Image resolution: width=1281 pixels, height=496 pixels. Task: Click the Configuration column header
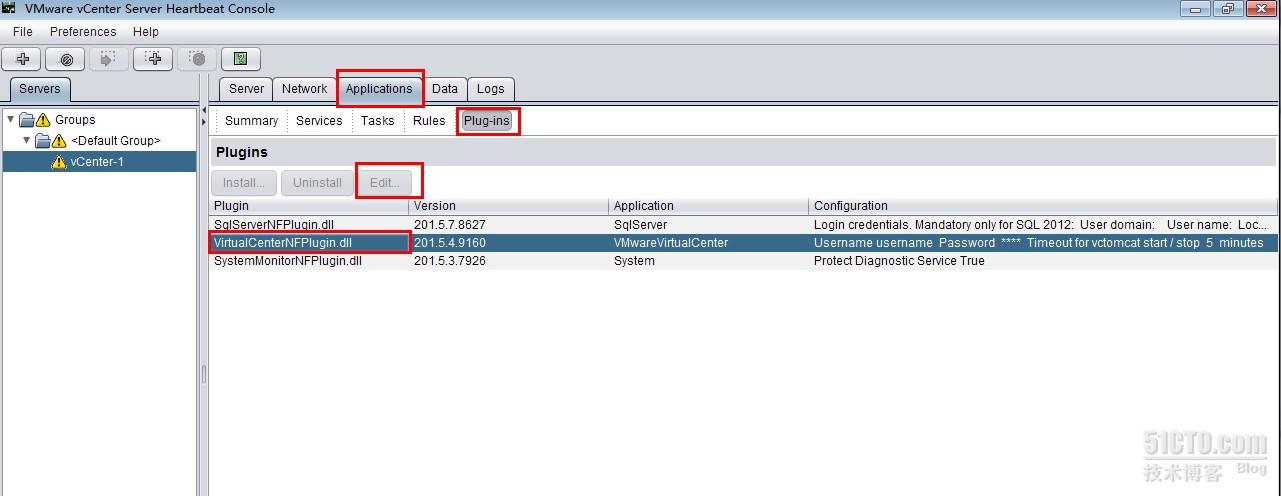(1044, 206)
